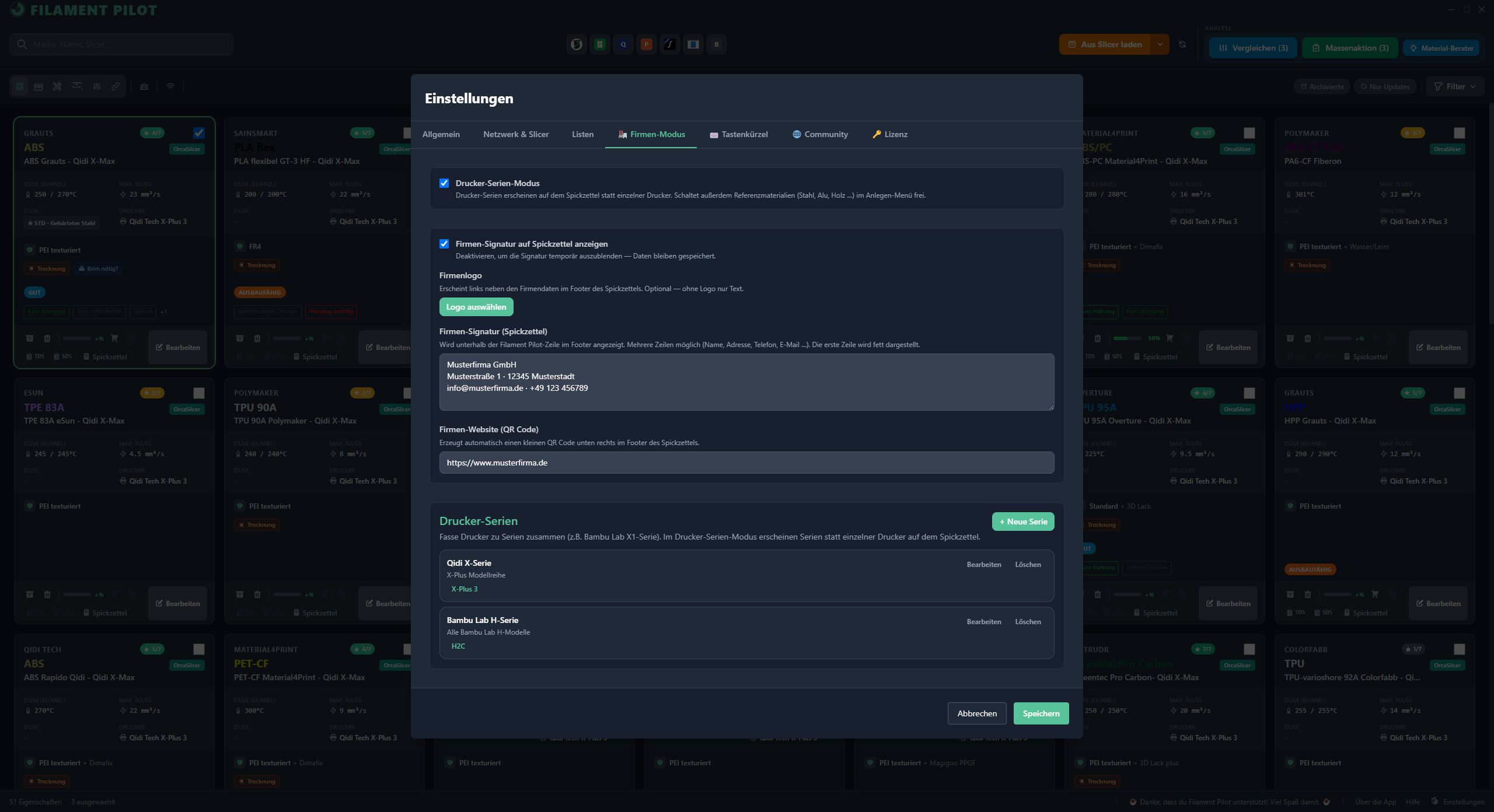Disable the Drucker-Serien-Modus checkbox
The width and height of the screenshot is (1494, 812).
click(x=444, y=183)
